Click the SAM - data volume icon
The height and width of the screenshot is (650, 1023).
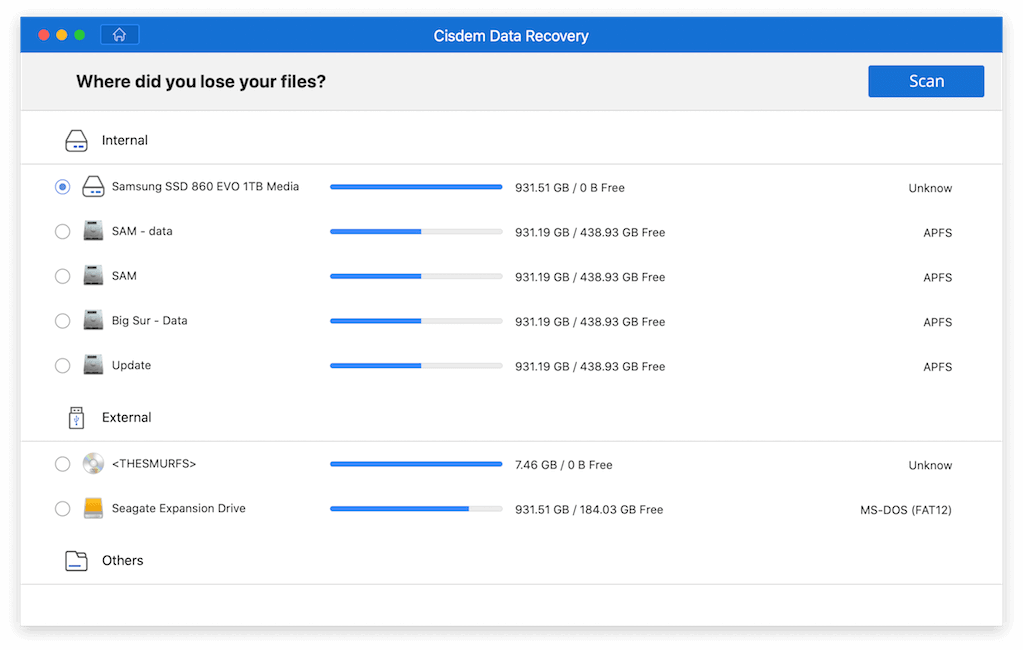pos(93,231)
